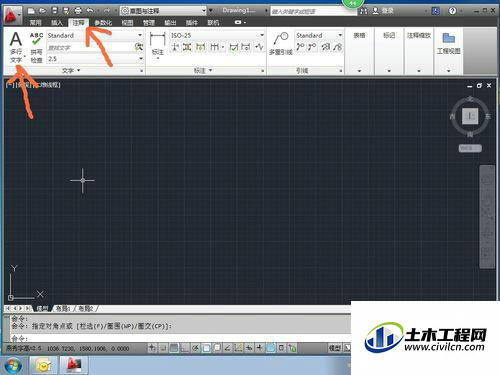Viewport: 500px width, 375px height.
Task: Open the ISO-25 dimension style dropdown
Action: tap(217, 35)
